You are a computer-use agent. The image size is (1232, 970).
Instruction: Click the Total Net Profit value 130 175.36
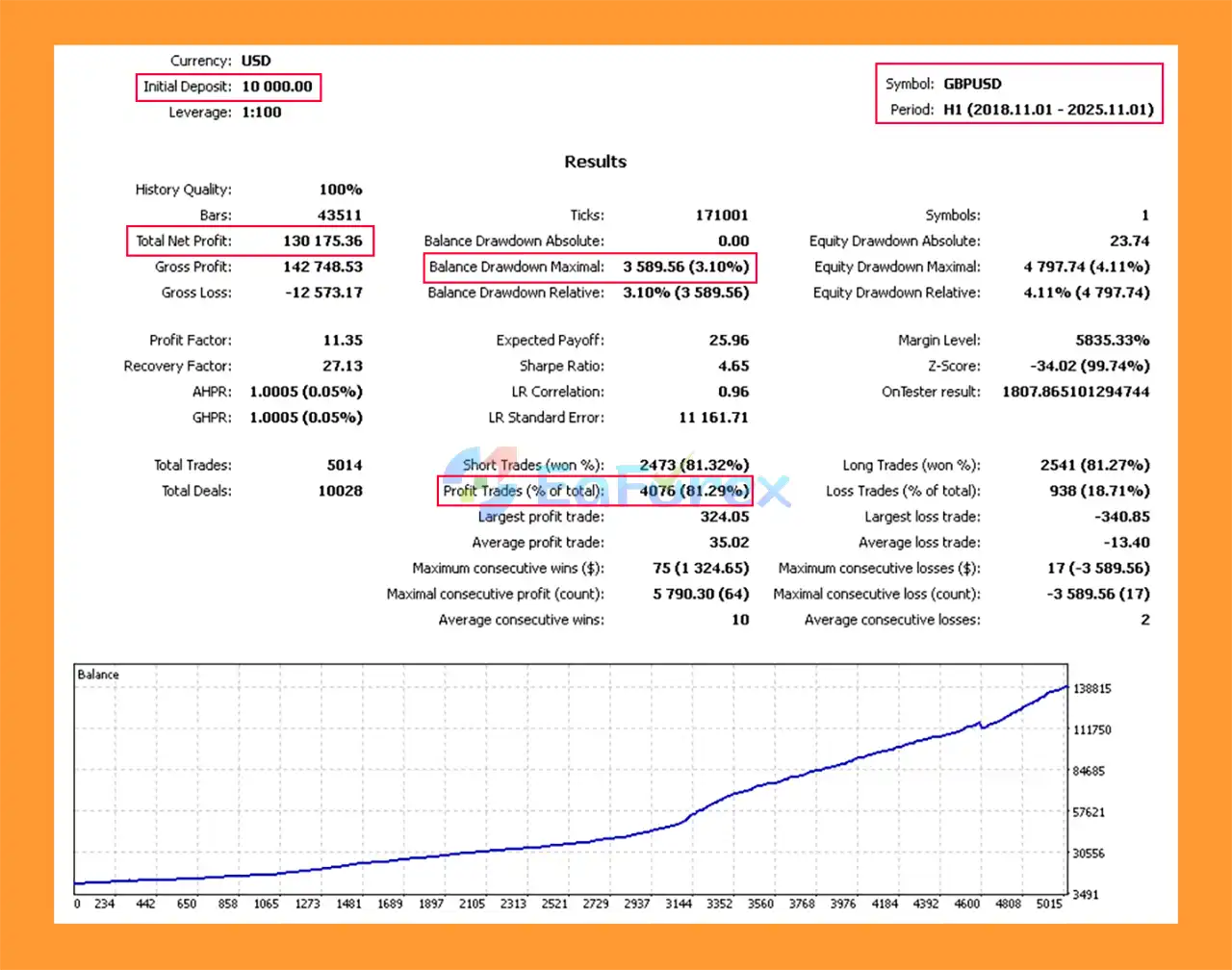(x=322, y=241)
